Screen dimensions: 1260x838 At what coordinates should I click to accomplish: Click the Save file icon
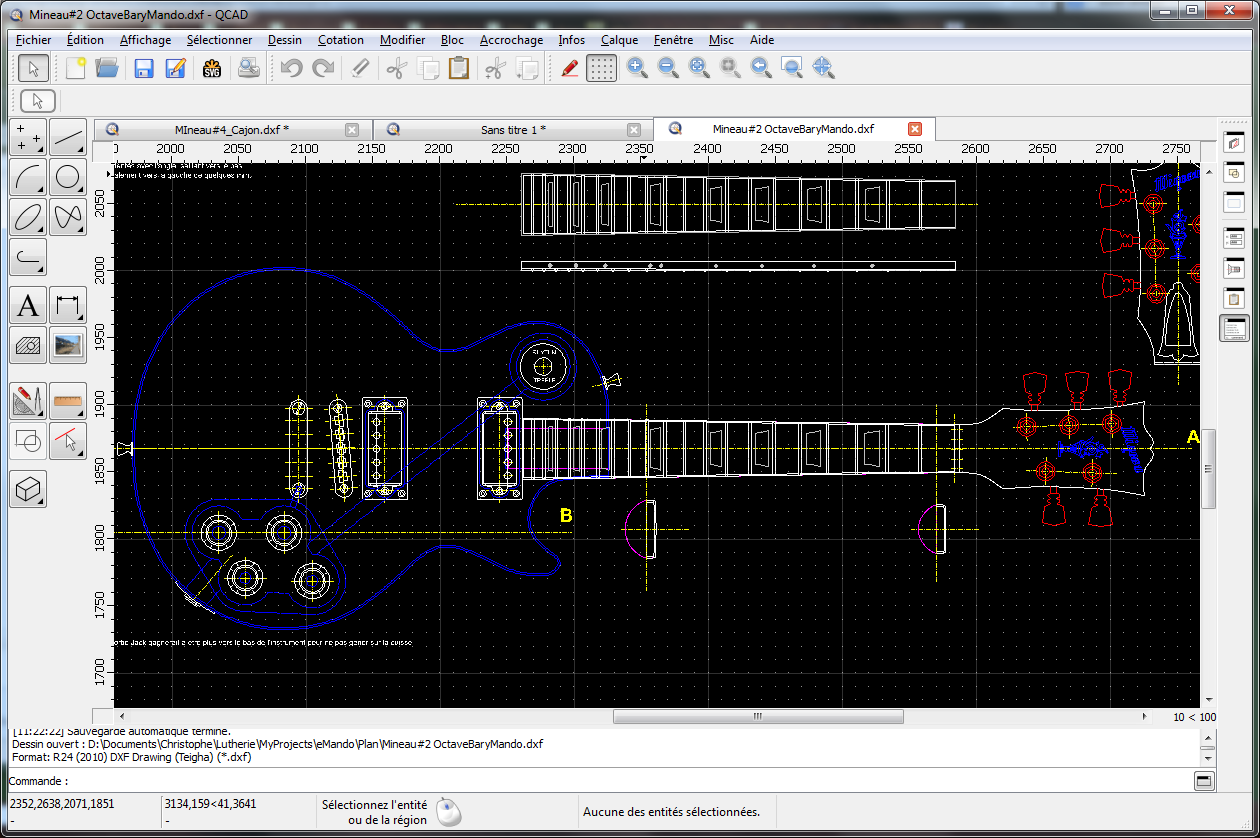144,68
